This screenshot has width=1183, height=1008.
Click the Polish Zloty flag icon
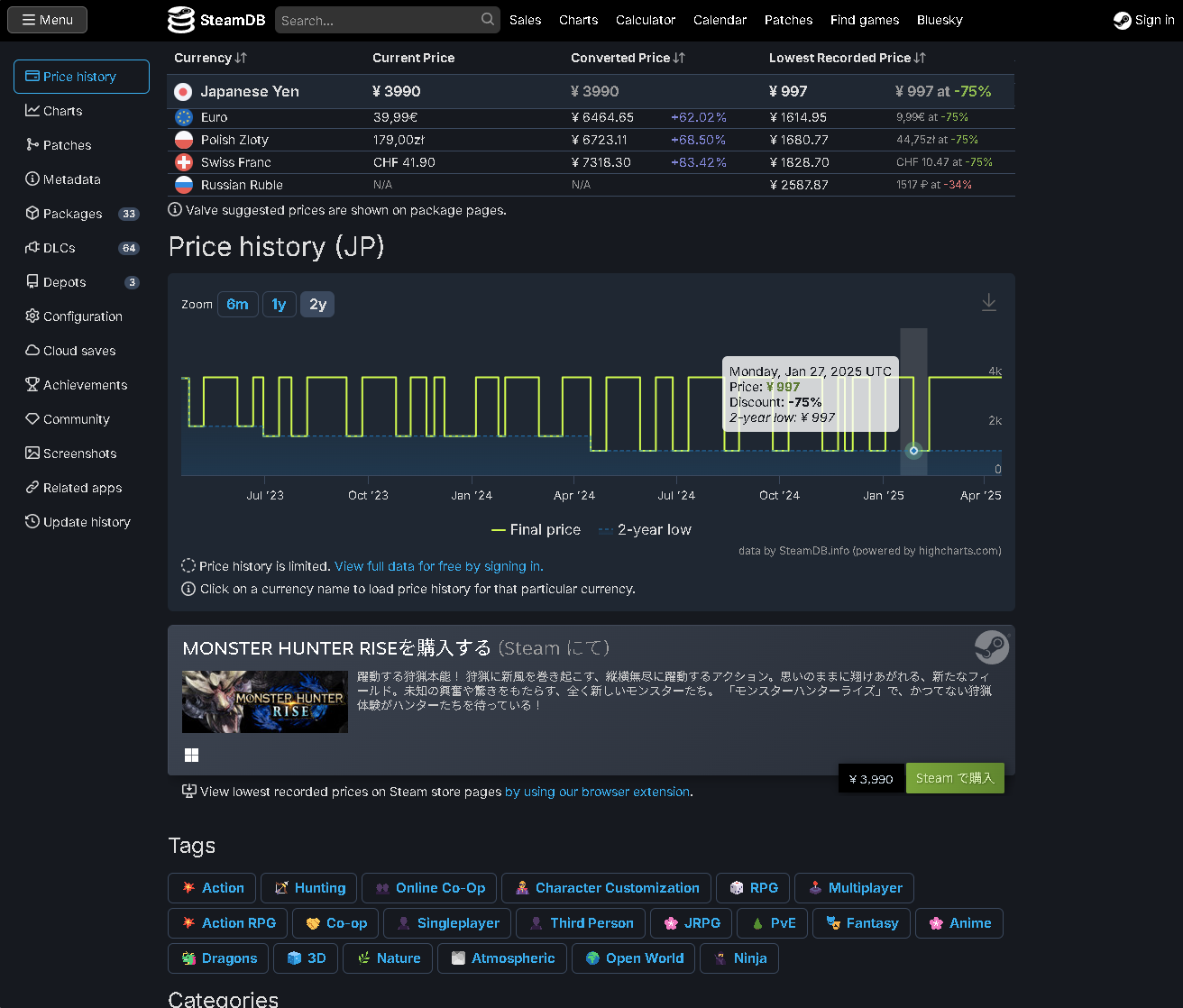pos(184,140)
